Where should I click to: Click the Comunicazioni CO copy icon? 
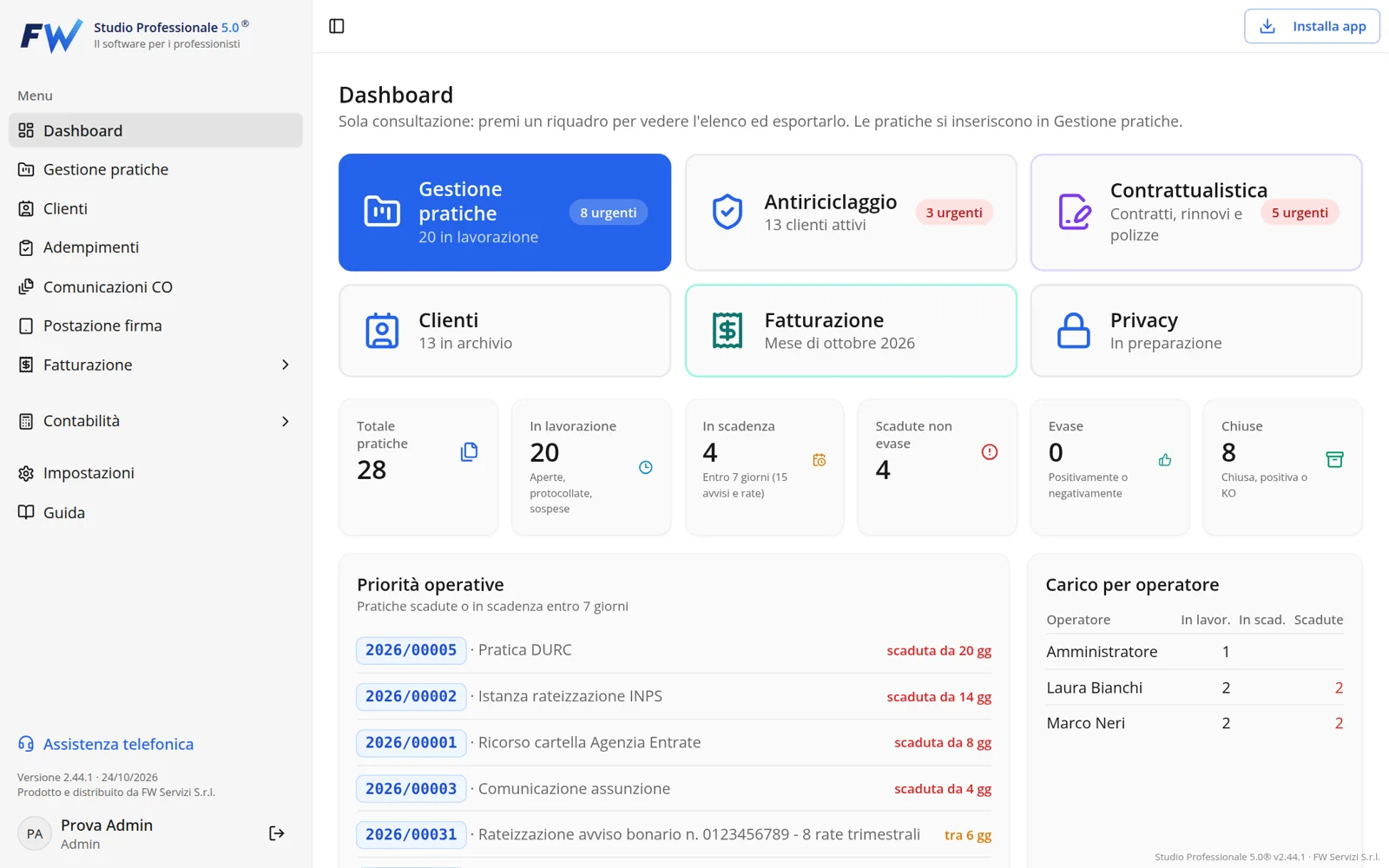(26, 286)
